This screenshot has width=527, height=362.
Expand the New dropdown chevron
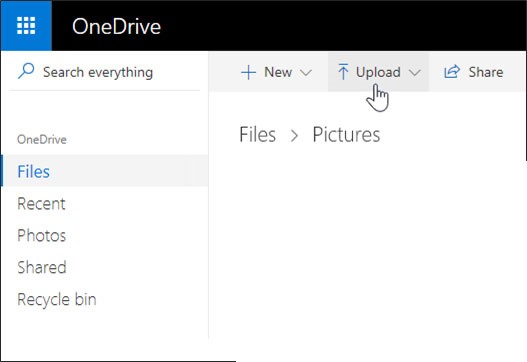[x=306, y=73]
